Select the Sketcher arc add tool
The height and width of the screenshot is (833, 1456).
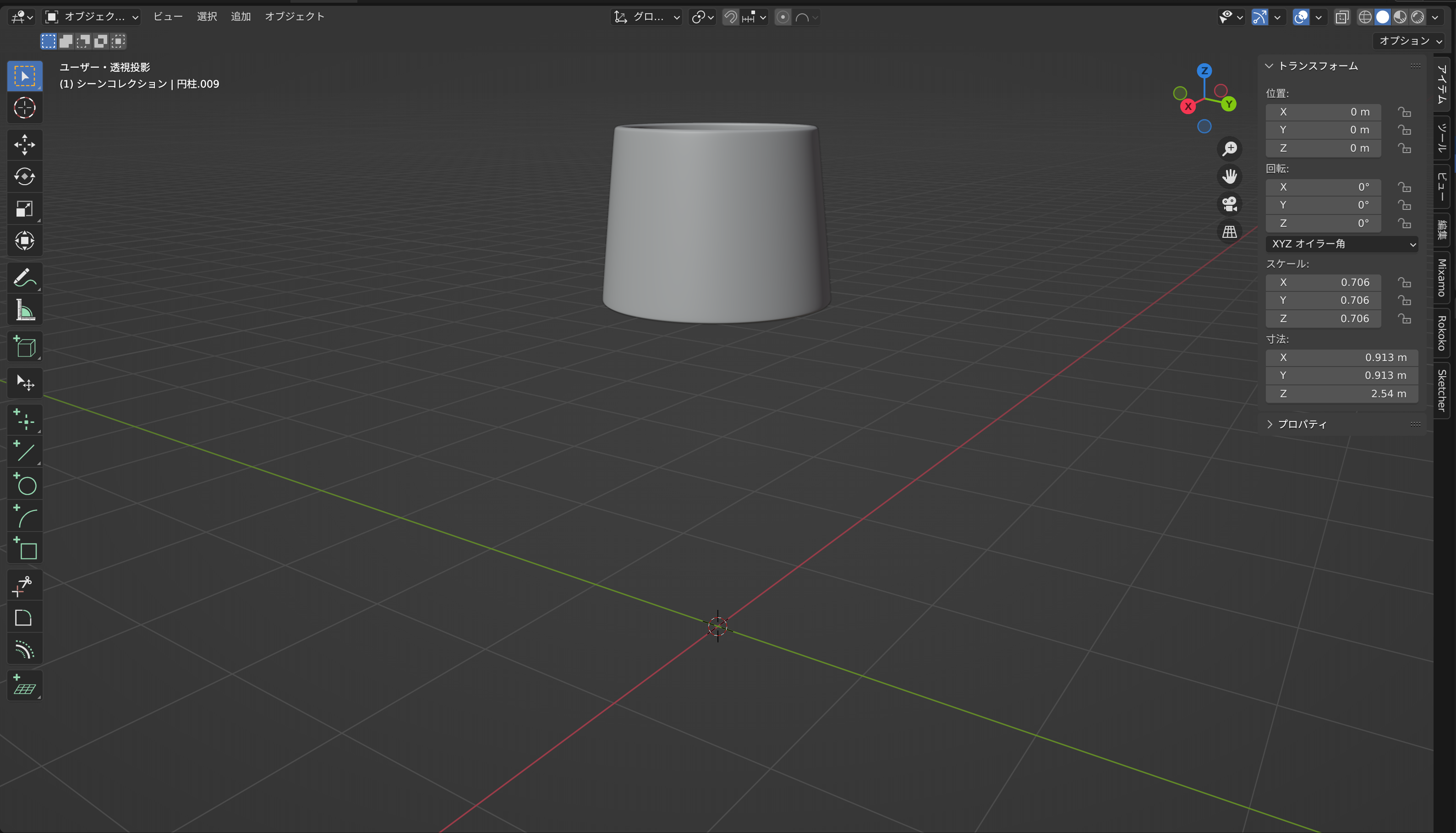pos(25,516)
